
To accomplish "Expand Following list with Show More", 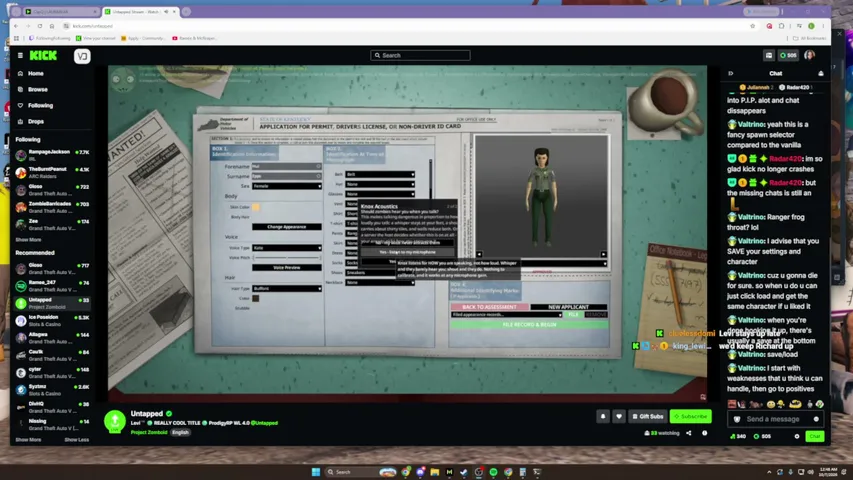I will click(x=28, y=239).
